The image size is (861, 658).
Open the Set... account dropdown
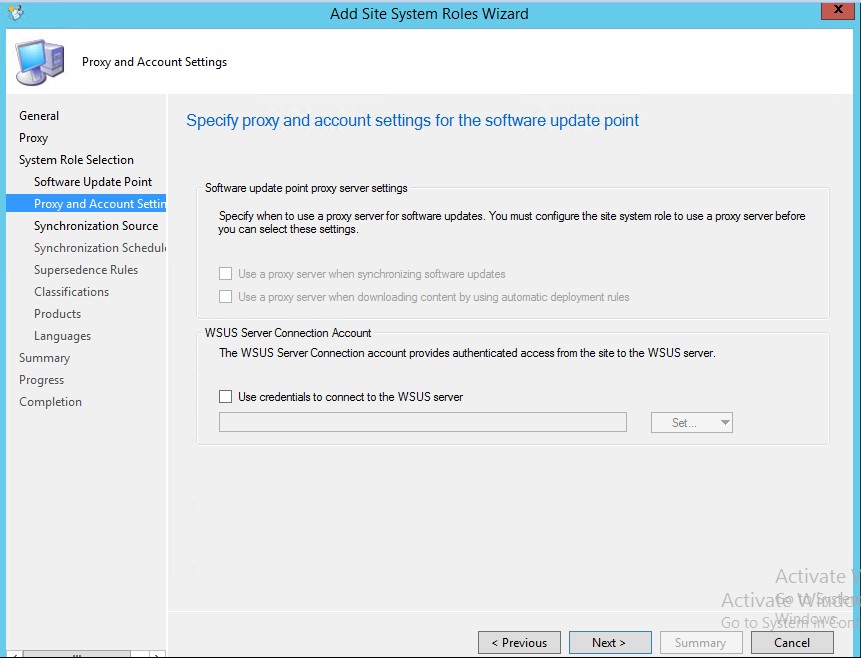(691, 423)
